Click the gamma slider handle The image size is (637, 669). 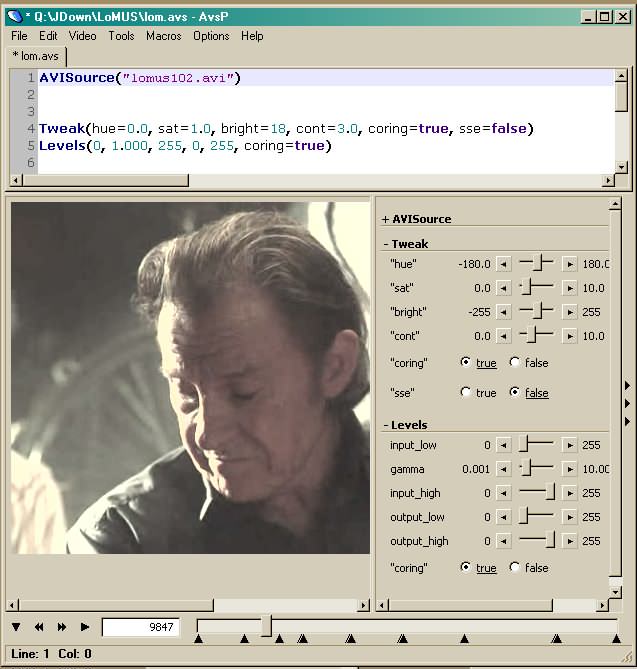tap(526, 468)
